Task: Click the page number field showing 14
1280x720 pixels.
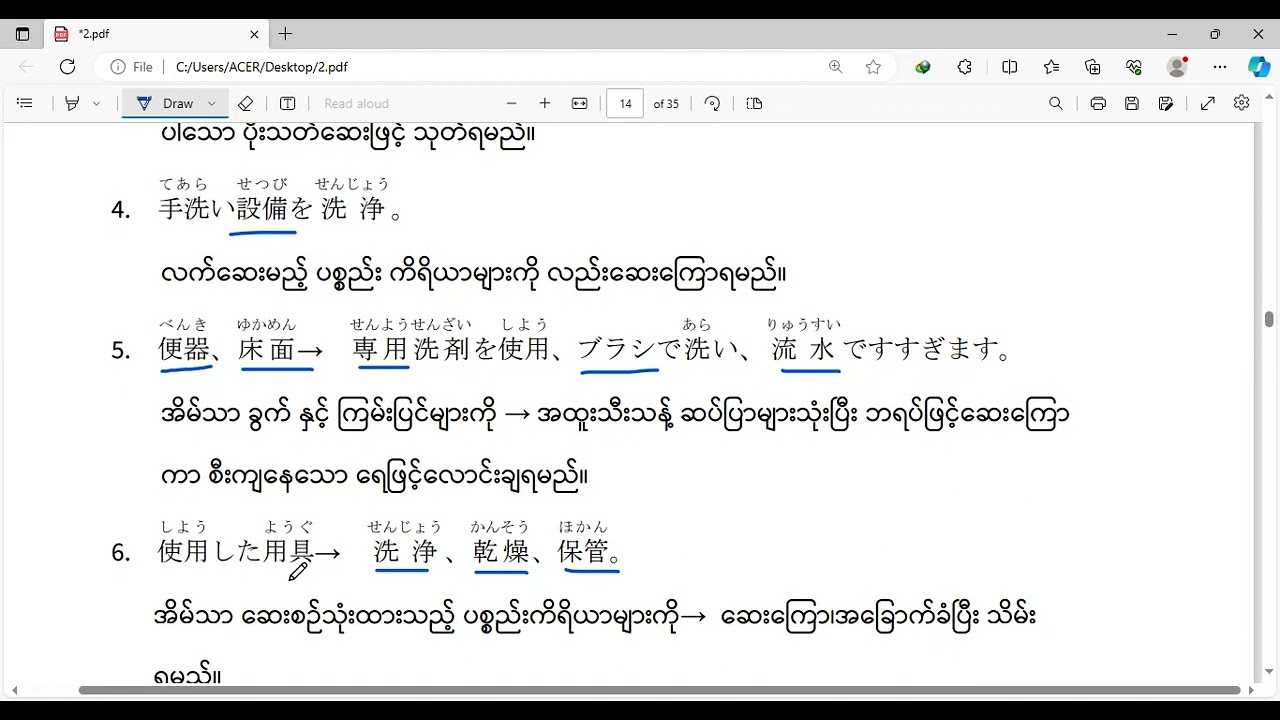Action: tap(625, 103)
